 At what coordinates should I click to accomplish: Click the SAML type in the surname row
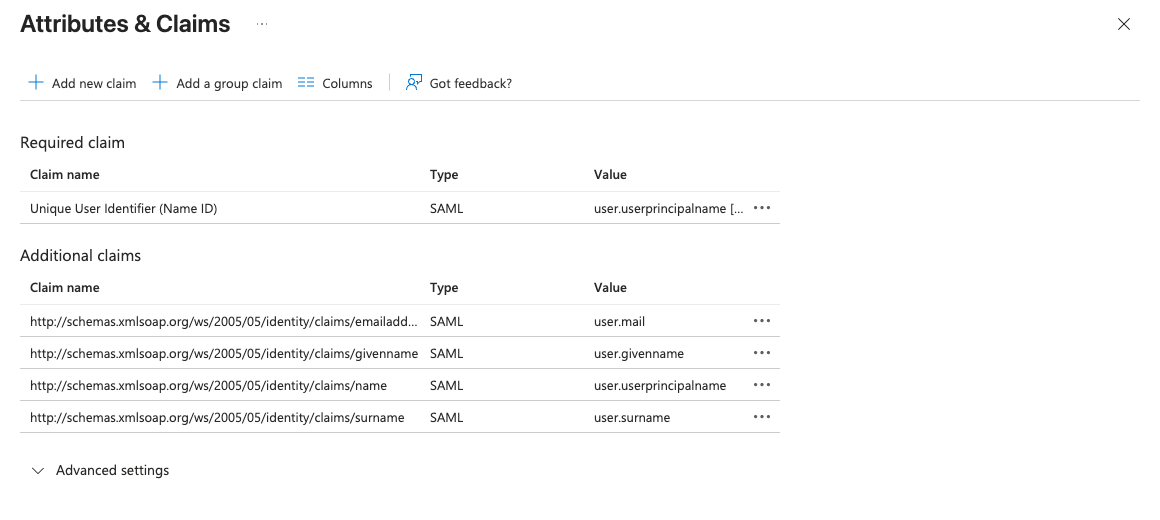pyautogui.click(x=446, y=417)
